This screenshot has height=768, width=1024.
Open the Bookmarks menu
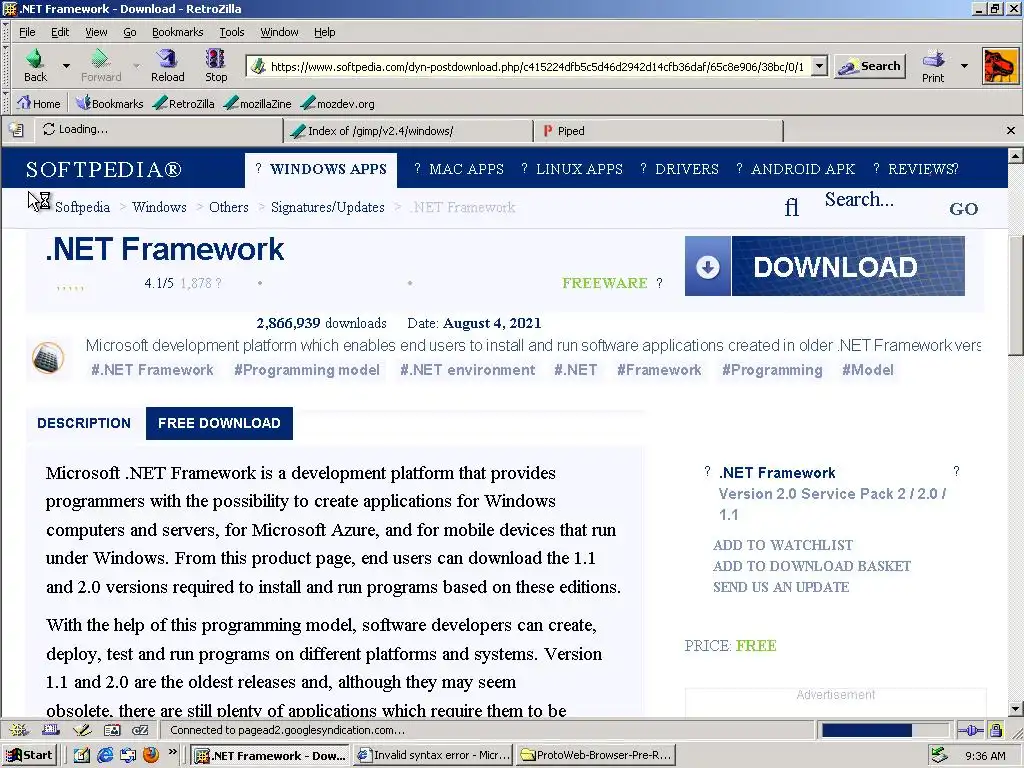177,32
